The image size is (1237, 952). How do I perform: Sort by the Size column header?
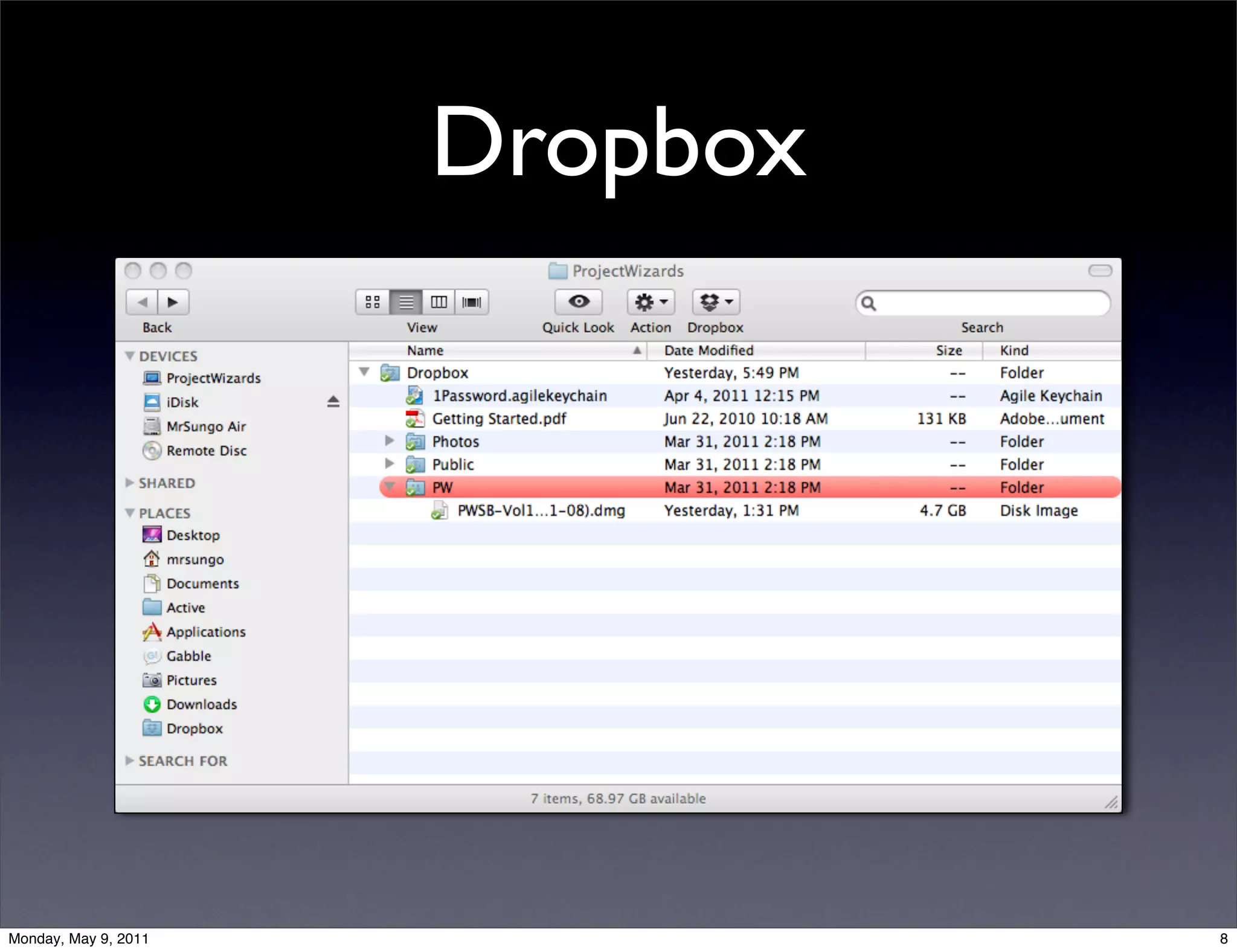(x=924, y=351)
